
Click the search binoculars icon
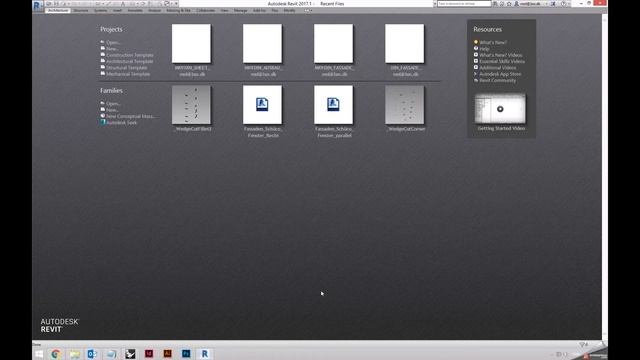(495, 4)
